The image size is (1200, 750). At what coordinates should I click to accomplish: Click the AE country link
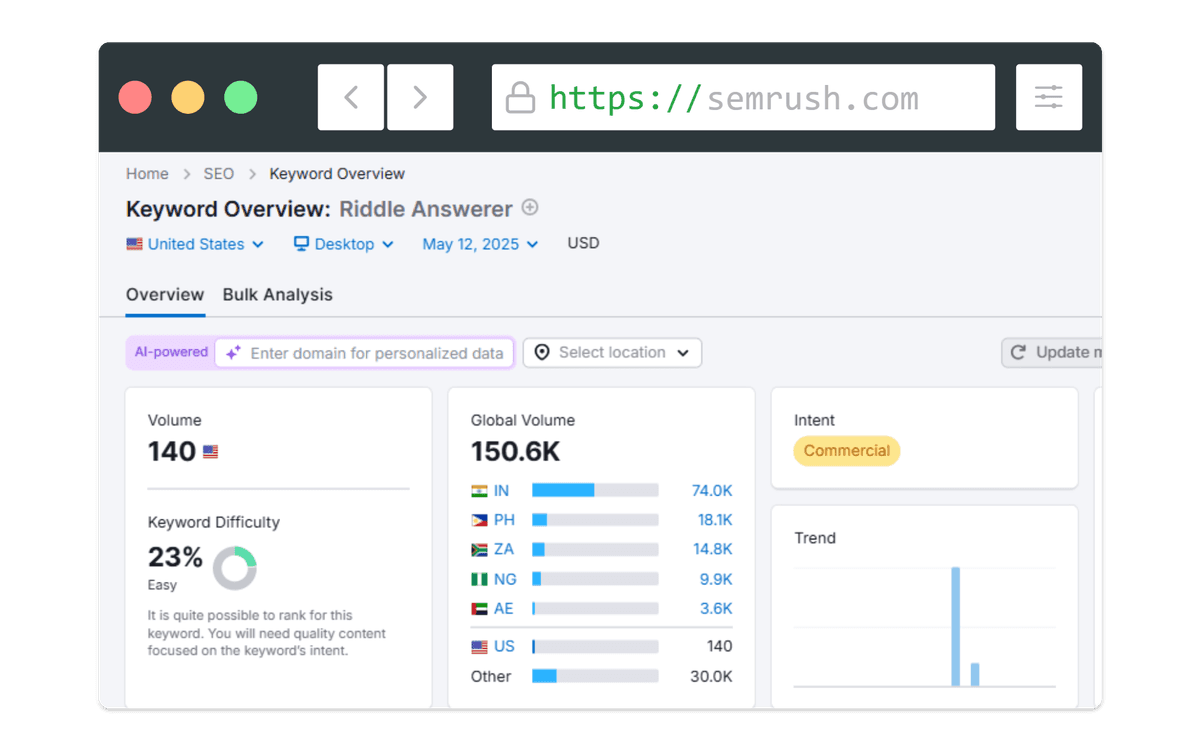(504, 608)
